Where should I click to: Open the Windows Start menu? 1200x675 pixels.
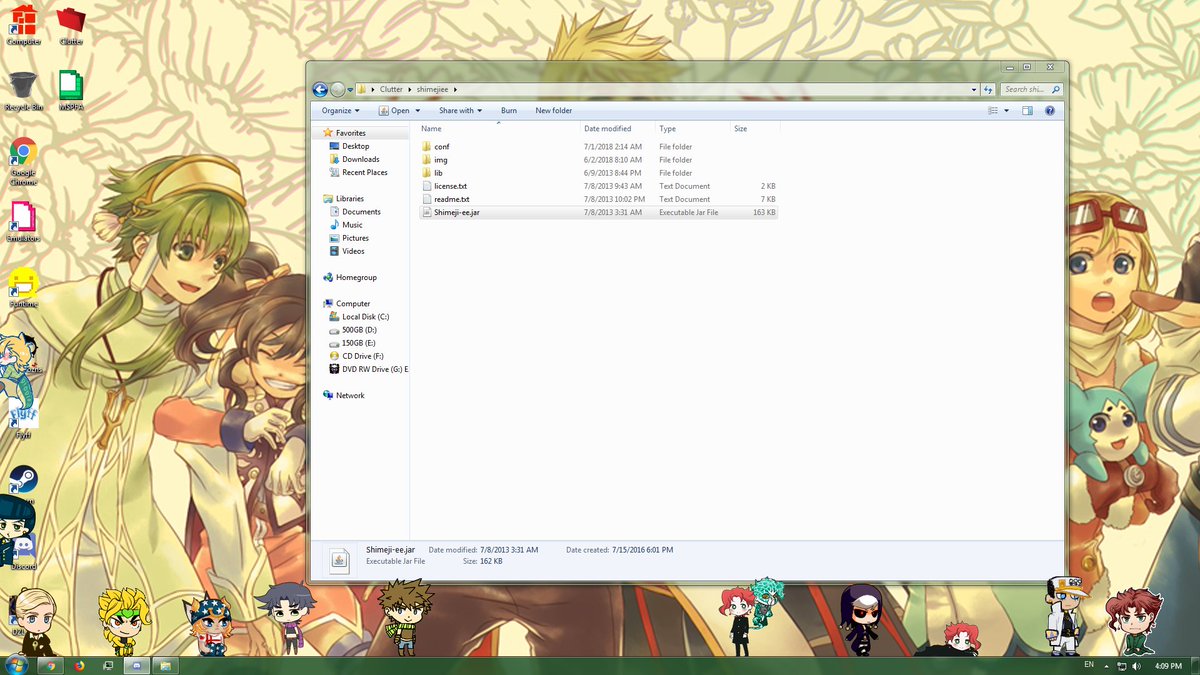[x=17, y=665]
